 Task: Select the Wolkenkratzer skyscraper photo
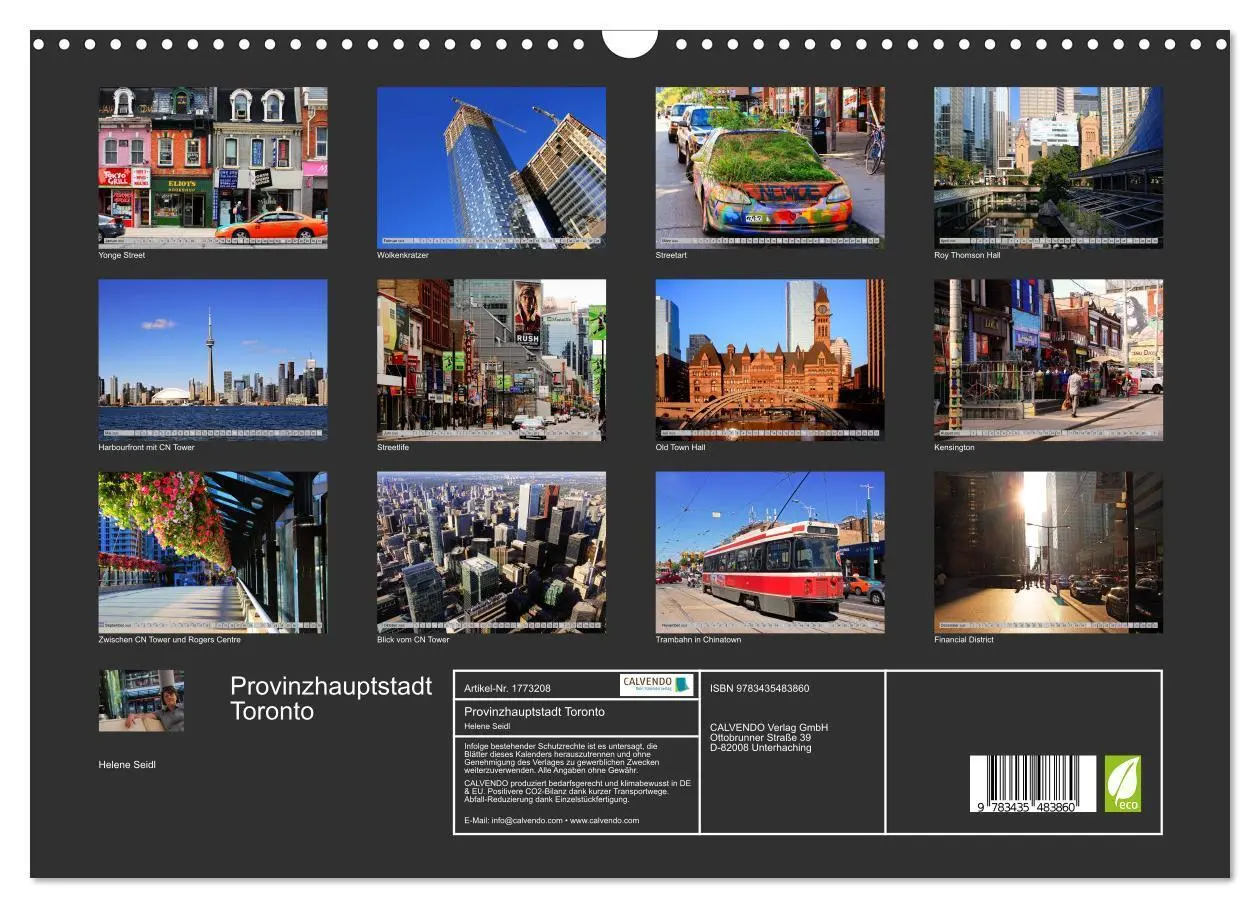[491, 167]
